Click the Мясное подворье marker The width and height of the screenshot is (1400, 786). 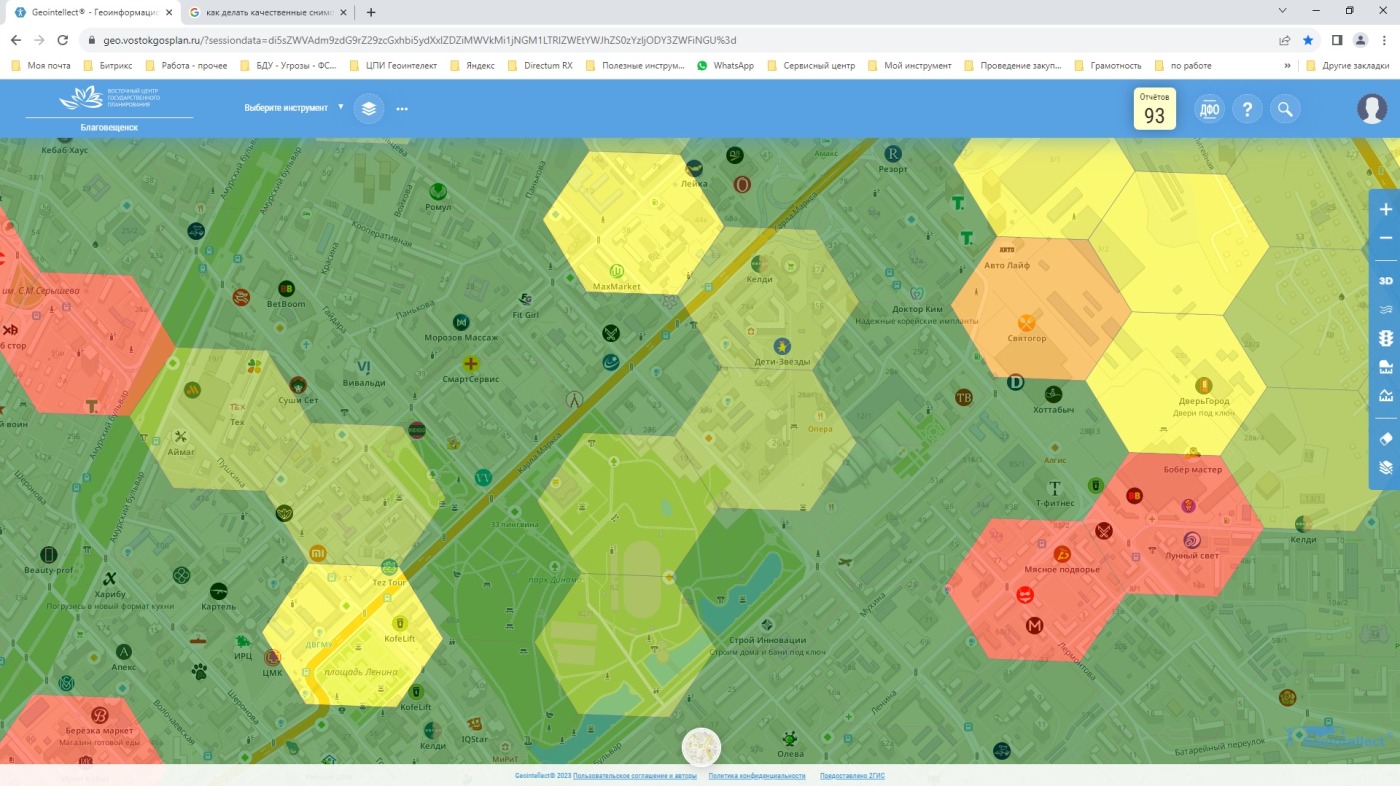[1062, 554]
